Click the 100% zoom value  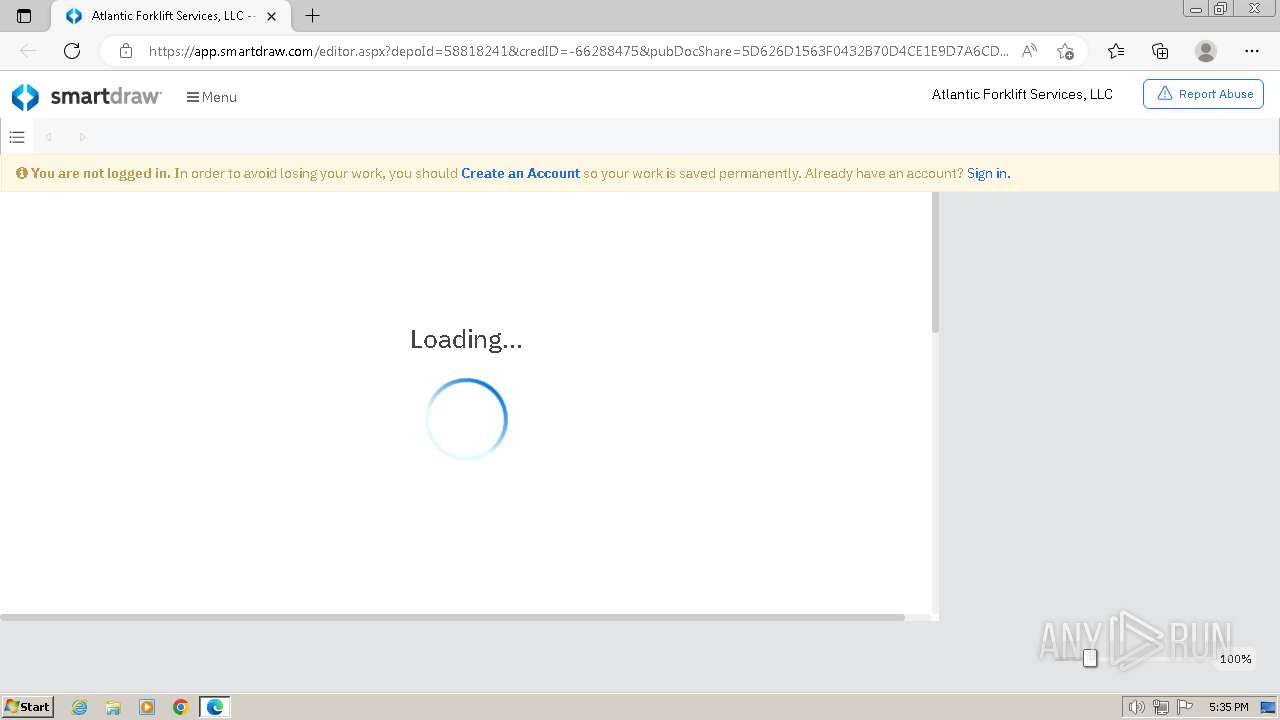(1235, 659)
